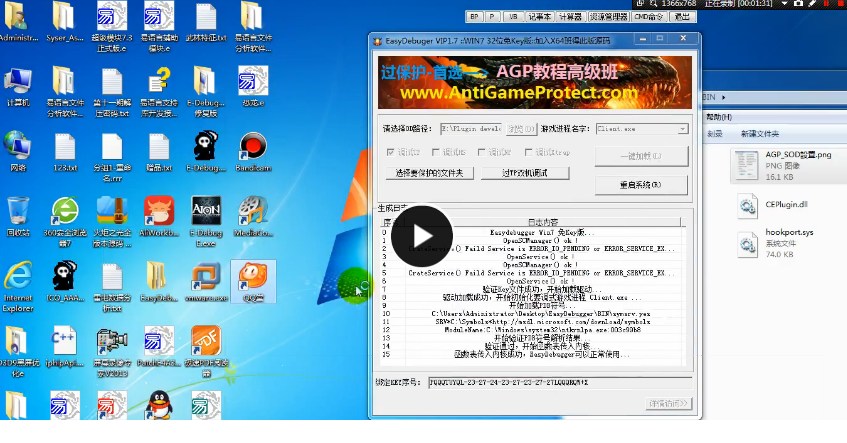Open the 雷电数据分析.txt file

[x=112, y=287]
